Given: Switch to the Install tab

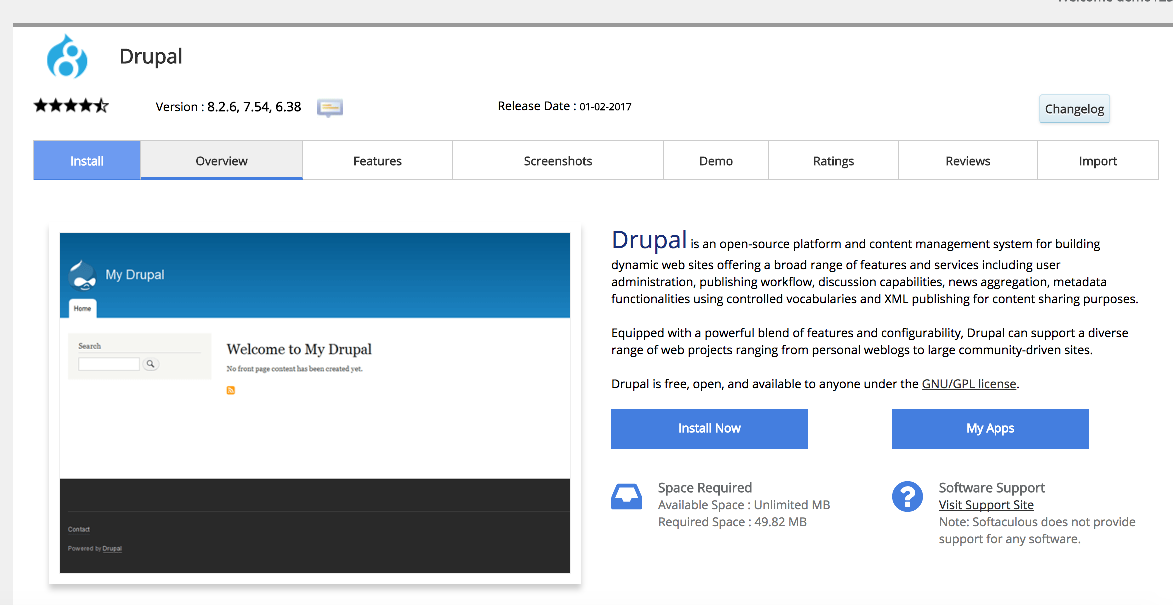Looking at the screenshot, I should 87,160.
